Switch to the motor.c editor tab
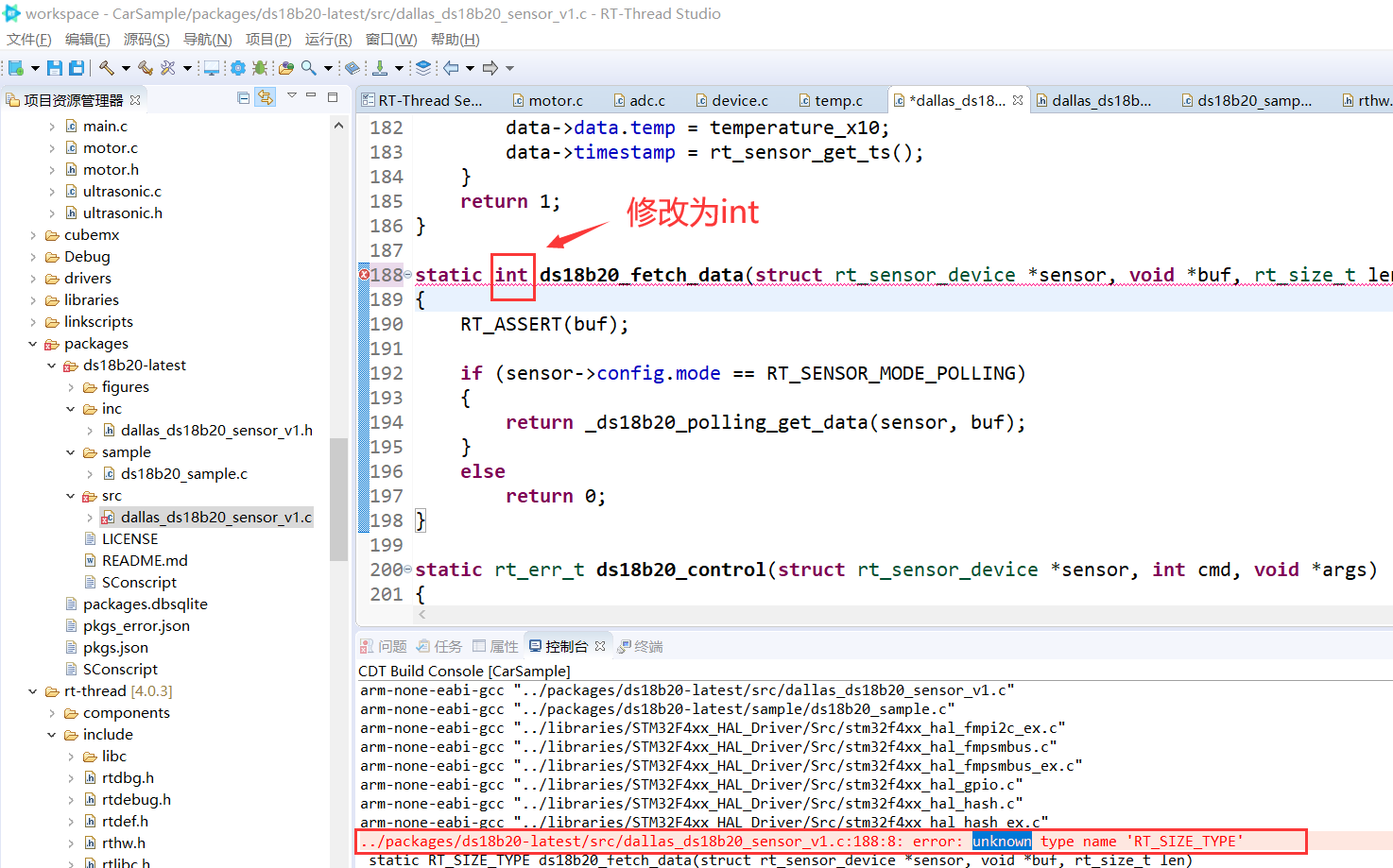This screenshot has width=1393, height=868. 548,100
